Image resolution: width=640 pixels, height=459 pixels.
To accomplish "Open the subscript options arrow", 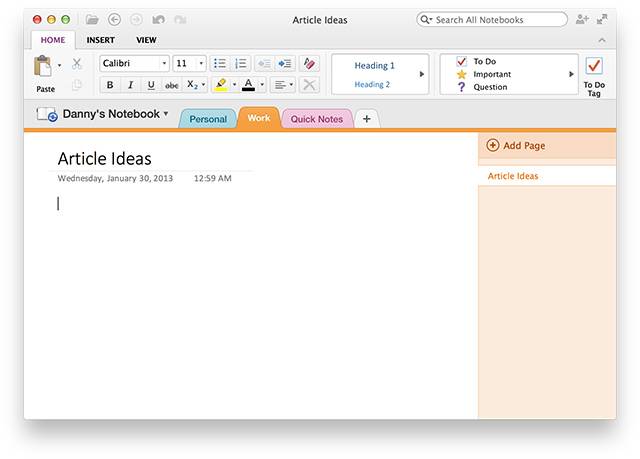I will [x=203, y=85].
